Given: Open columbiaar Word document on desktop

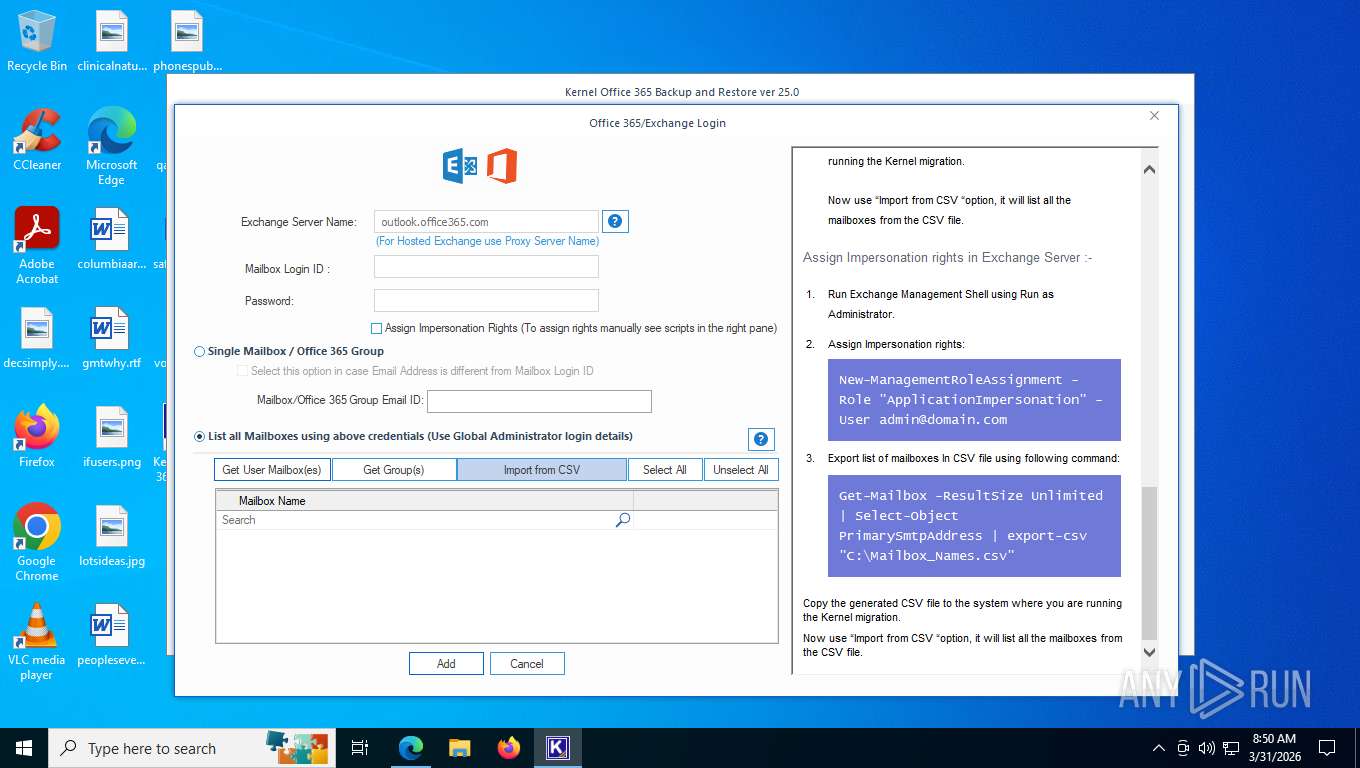Looking at the screenshot, I should click(x=112, y=240).
